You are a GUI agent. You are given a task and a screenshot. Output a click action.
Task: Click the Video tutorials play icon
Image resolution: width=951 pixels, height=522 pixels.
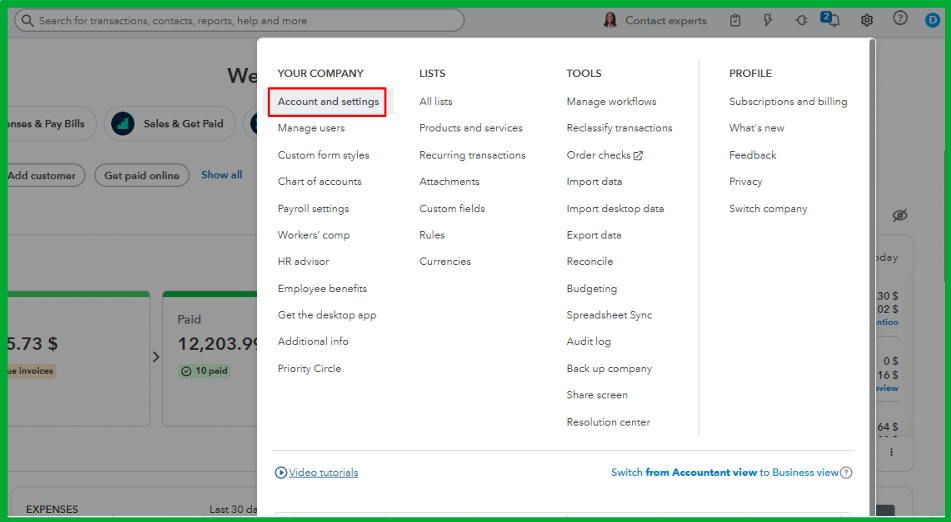[x=281, y=472]
